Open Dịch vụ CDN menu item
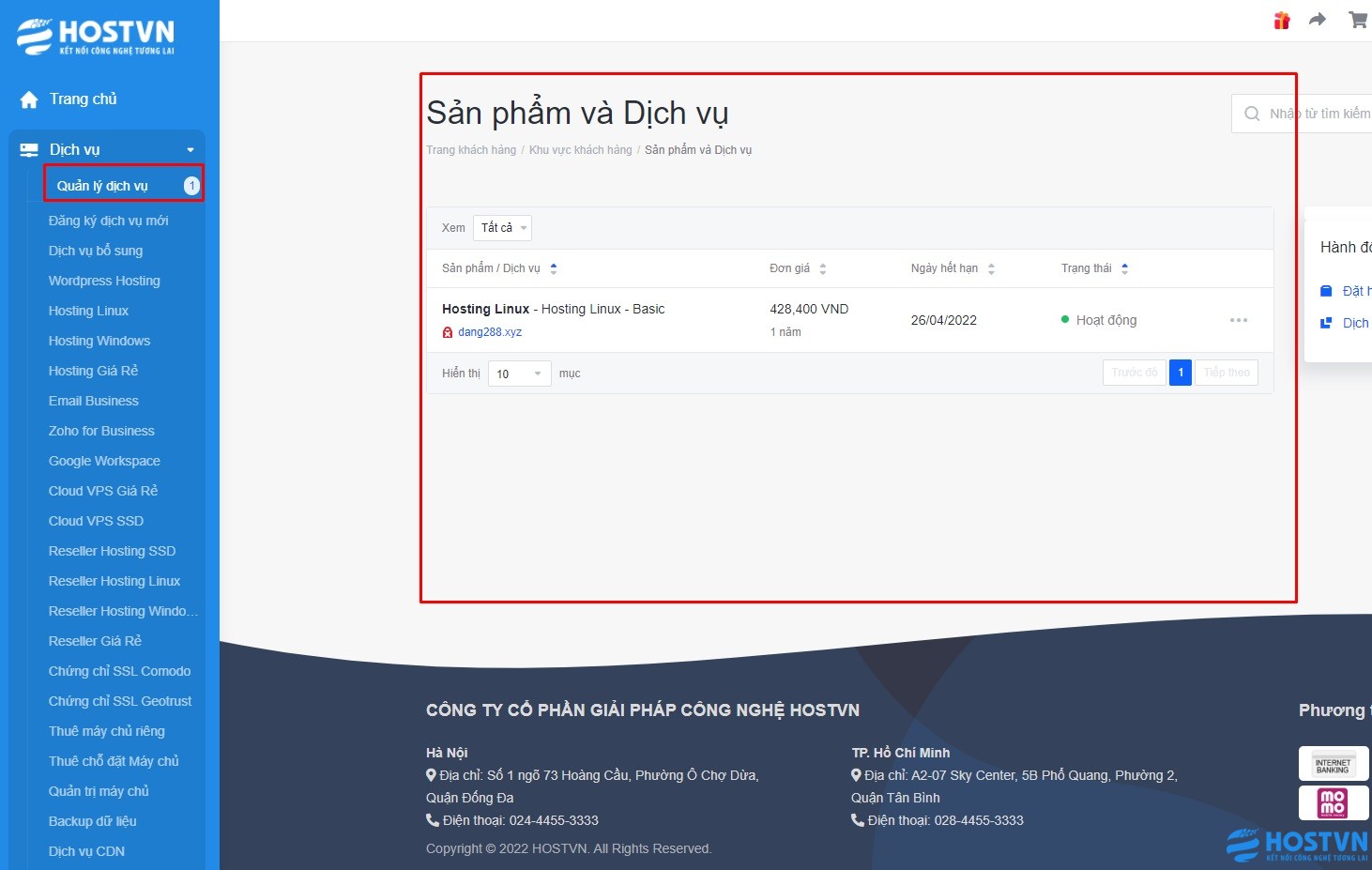 point(86,851)
